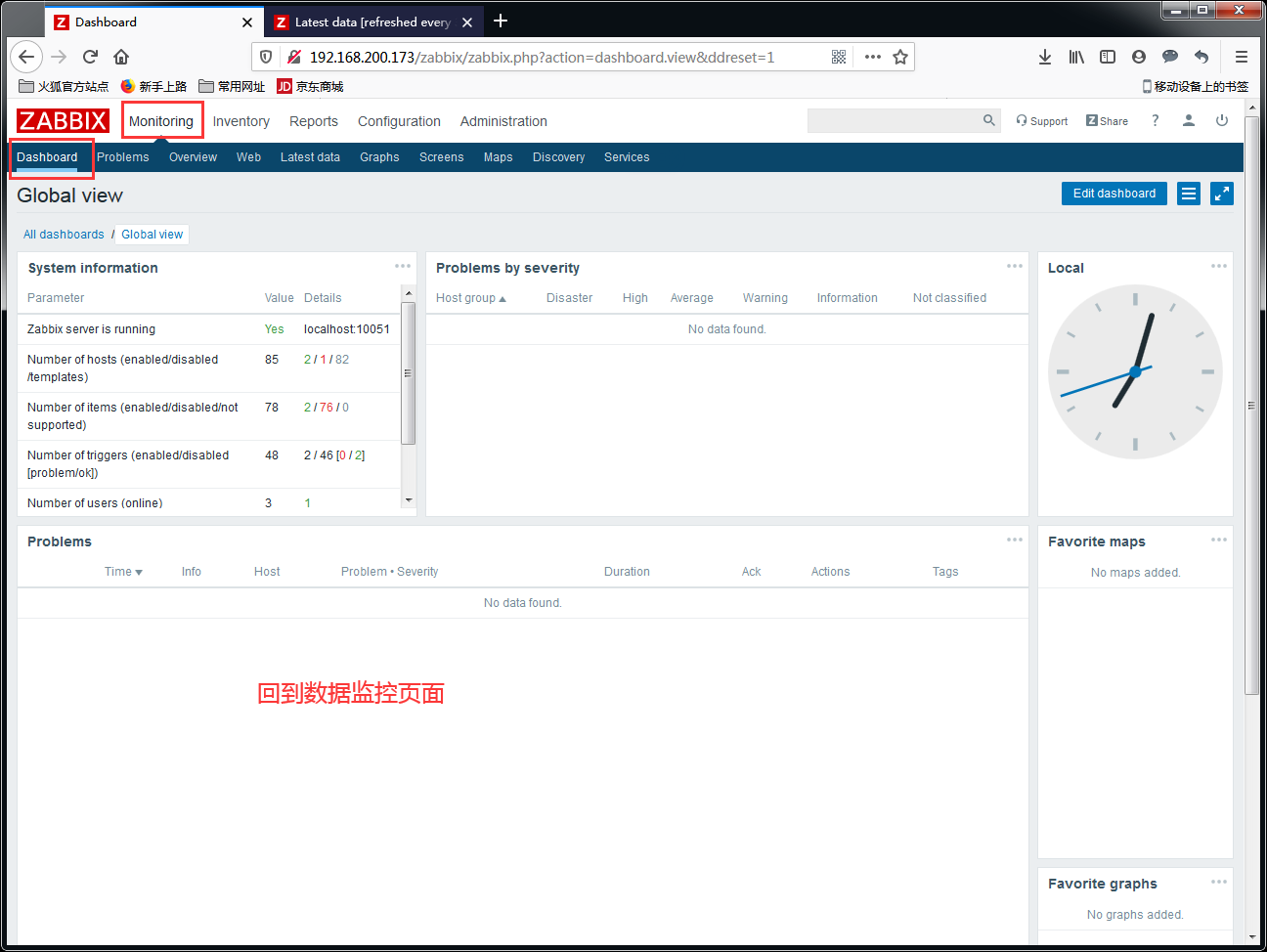Open dashboard actions list menu icon
The image size is (1267, 952).
point(1189,194)
